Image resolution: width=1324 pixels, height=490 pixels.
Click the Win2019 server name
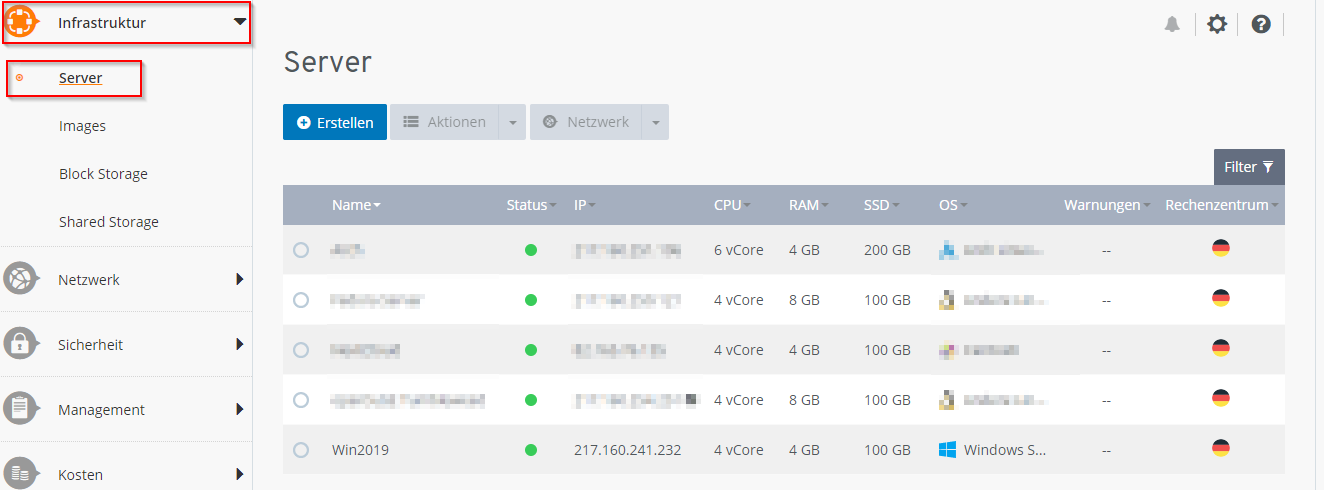click(360, 450)
